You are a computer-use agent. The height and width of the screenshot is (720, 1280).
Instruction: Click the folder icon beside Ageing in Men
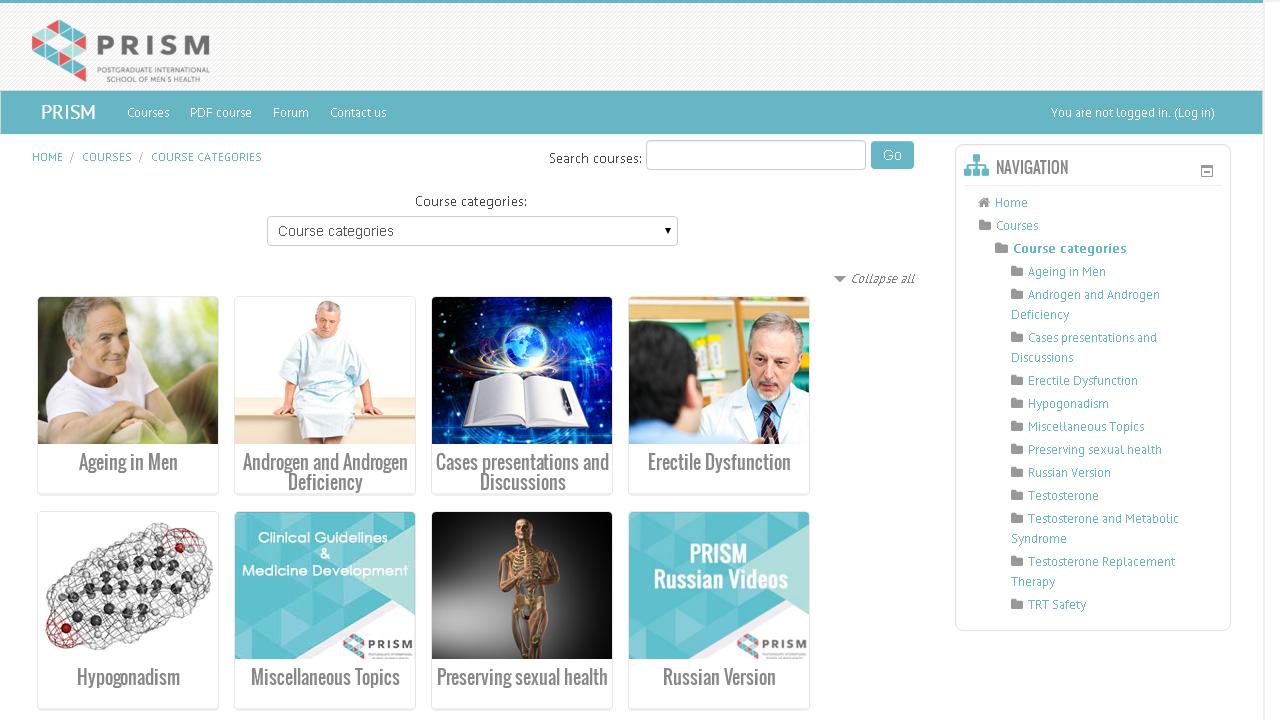(x=1017, y=271)
